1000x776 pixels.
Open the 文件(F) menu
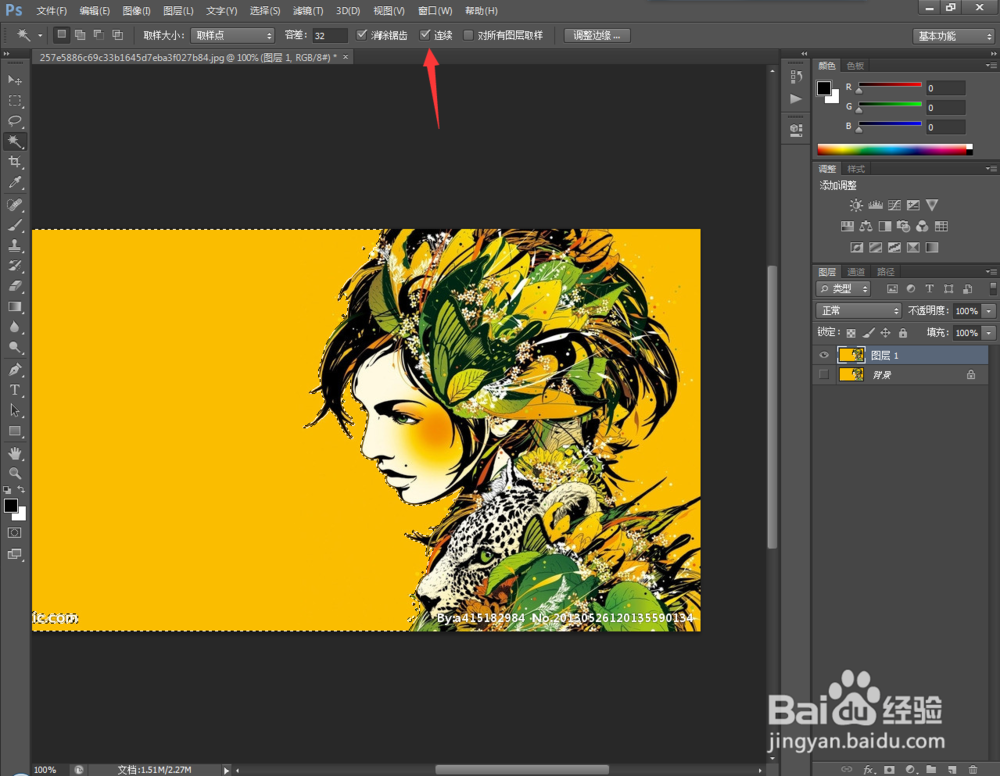52,11
